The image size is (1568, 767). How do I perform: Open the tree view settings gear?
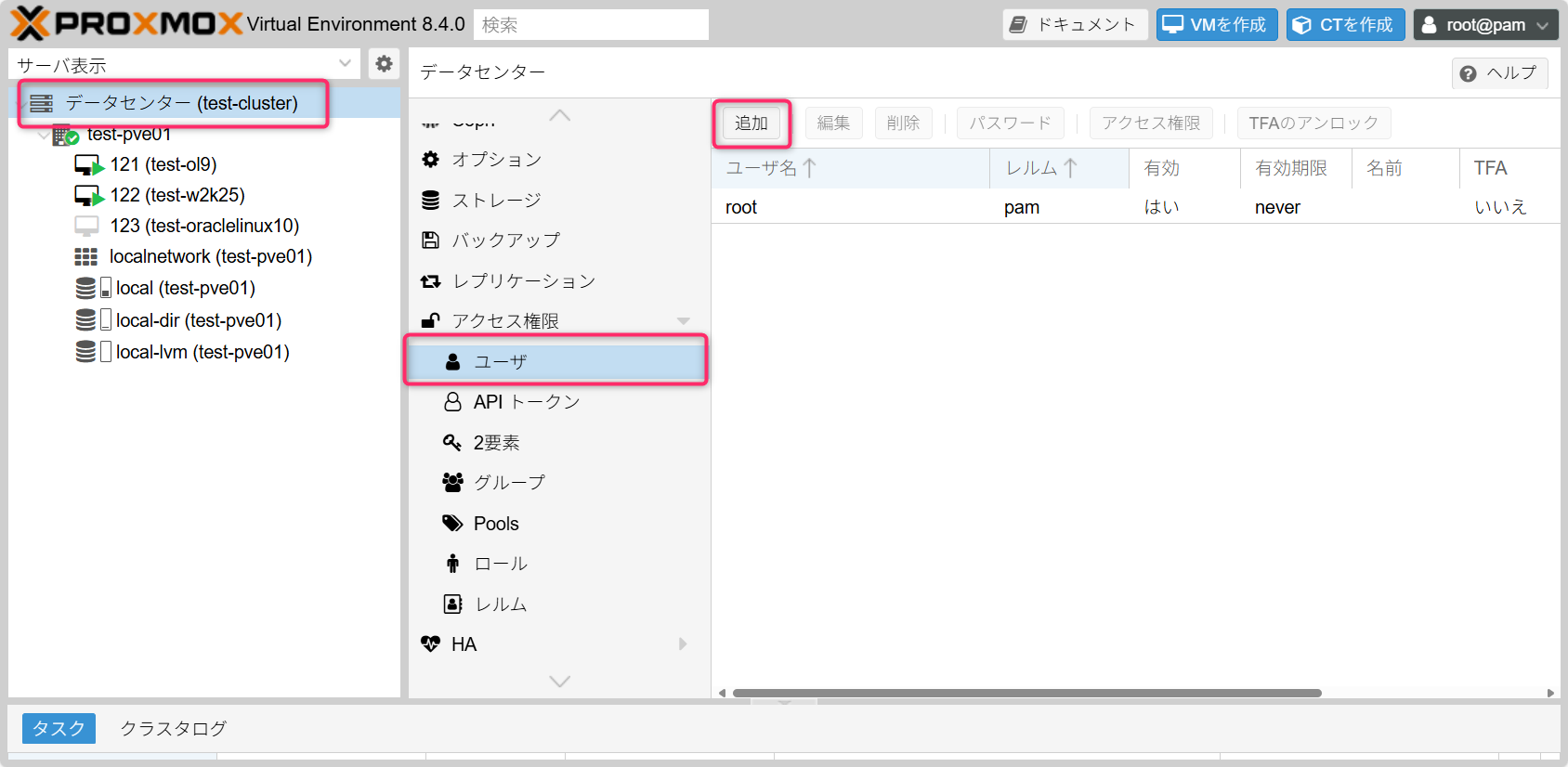tap(384, 64)
